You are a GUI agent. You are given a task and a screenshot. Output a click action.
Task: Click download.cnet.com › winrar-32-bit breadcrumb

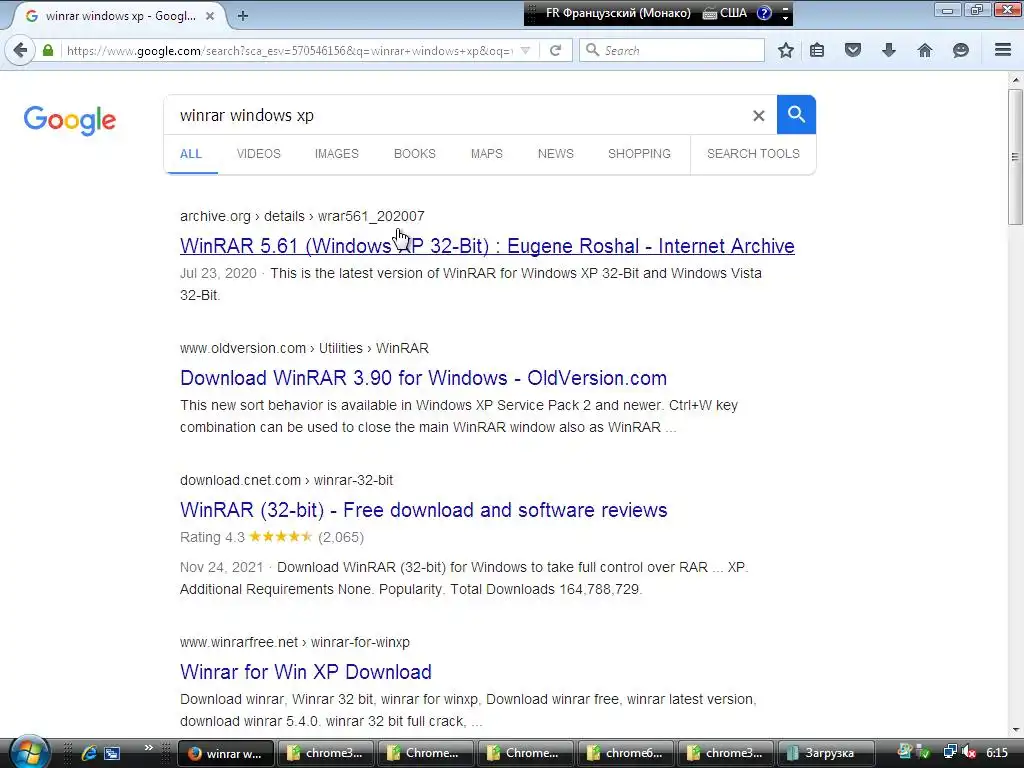[287, 480]
